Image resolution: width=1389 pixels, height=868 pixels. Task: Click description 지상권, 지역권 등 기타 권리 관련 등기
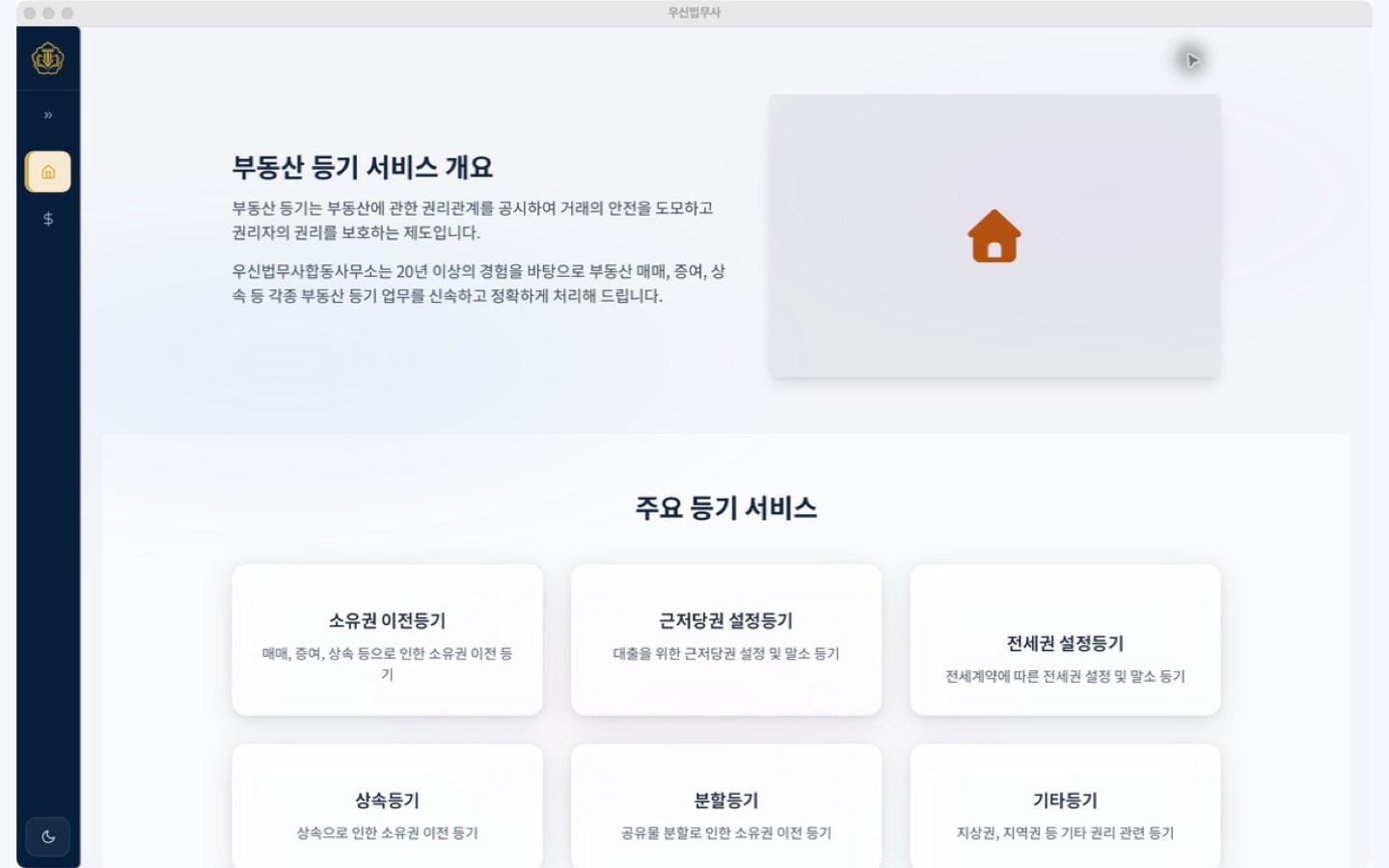pyautogui.click(x=1065, y=832)
